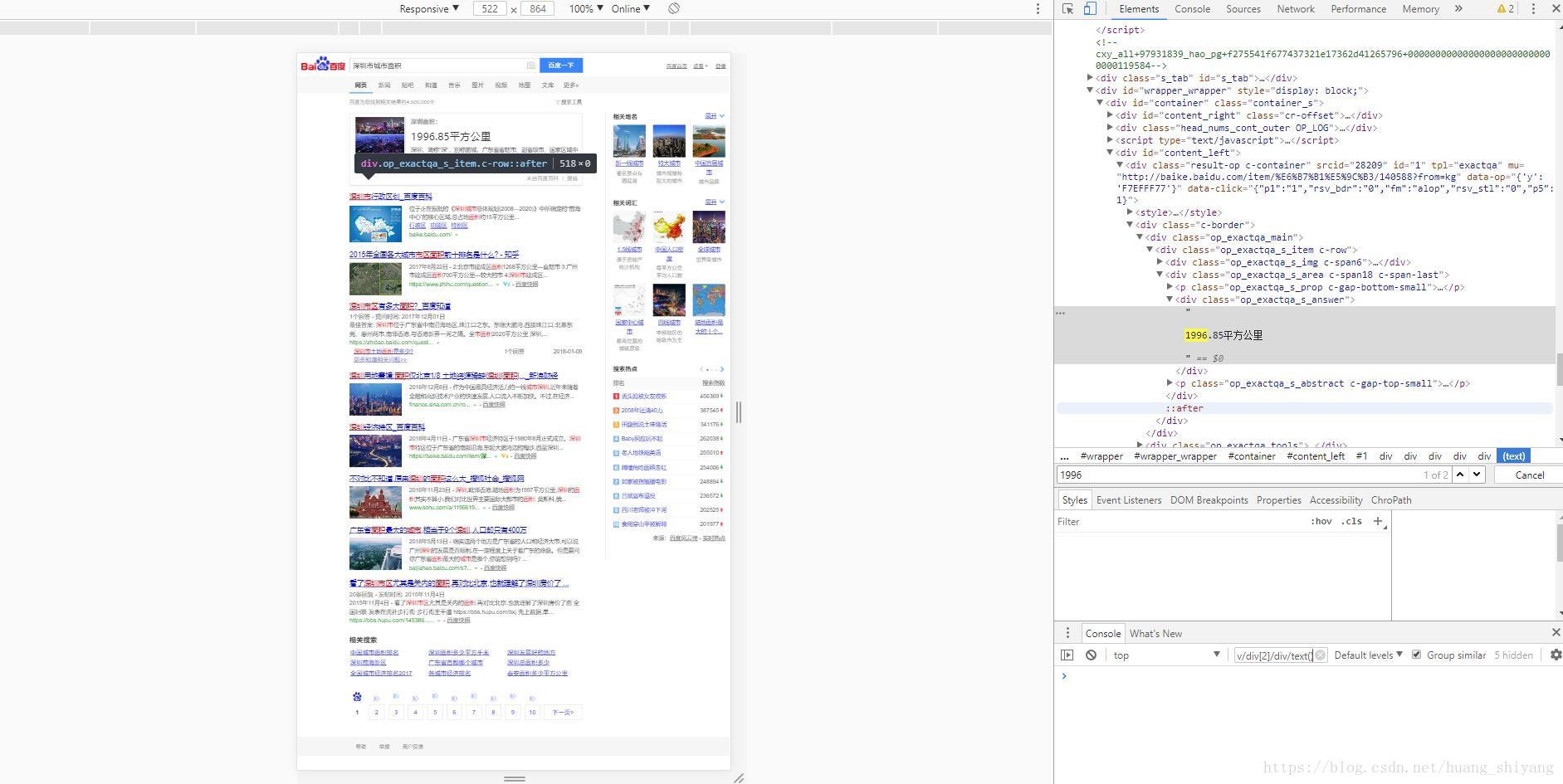Click the camera image-search icon in Baidu search box
This screenshot has width=1563, height=784.
click(x=530, y=66)
